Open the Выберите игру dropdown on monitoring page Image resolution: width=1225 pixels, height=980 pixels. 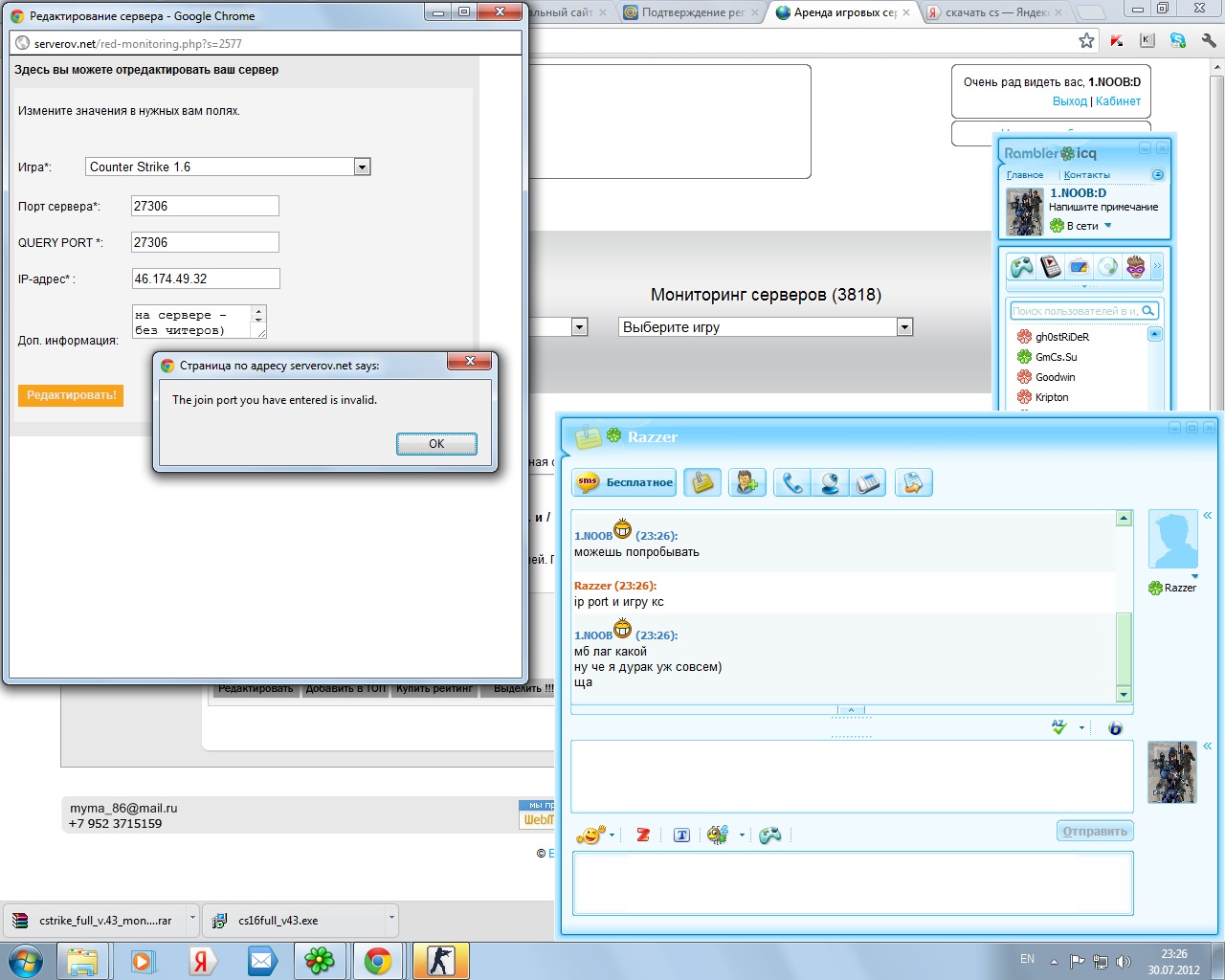(x=766, y=327)
